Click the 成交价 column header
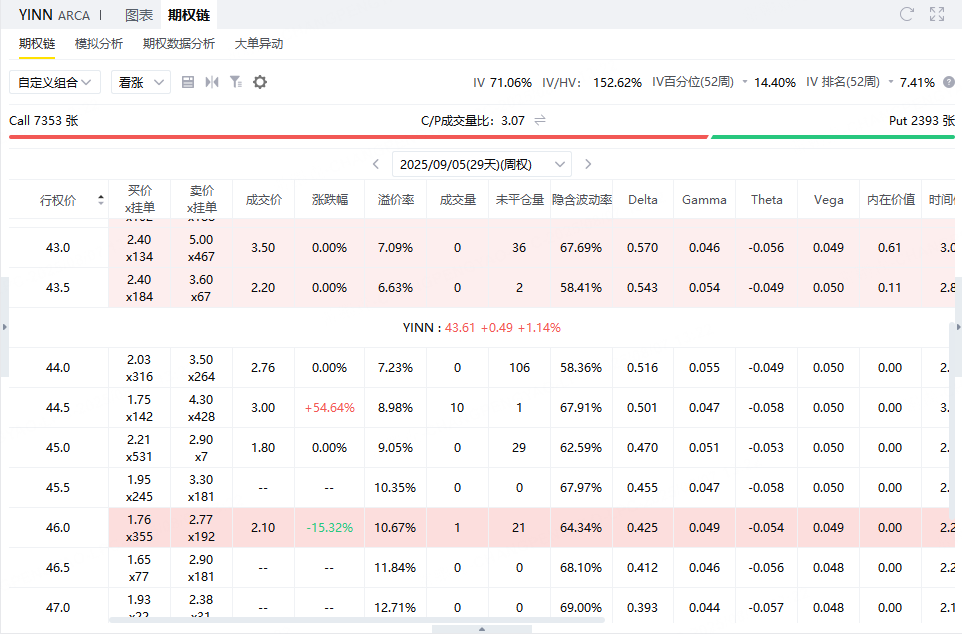 (x=264, y=199)
